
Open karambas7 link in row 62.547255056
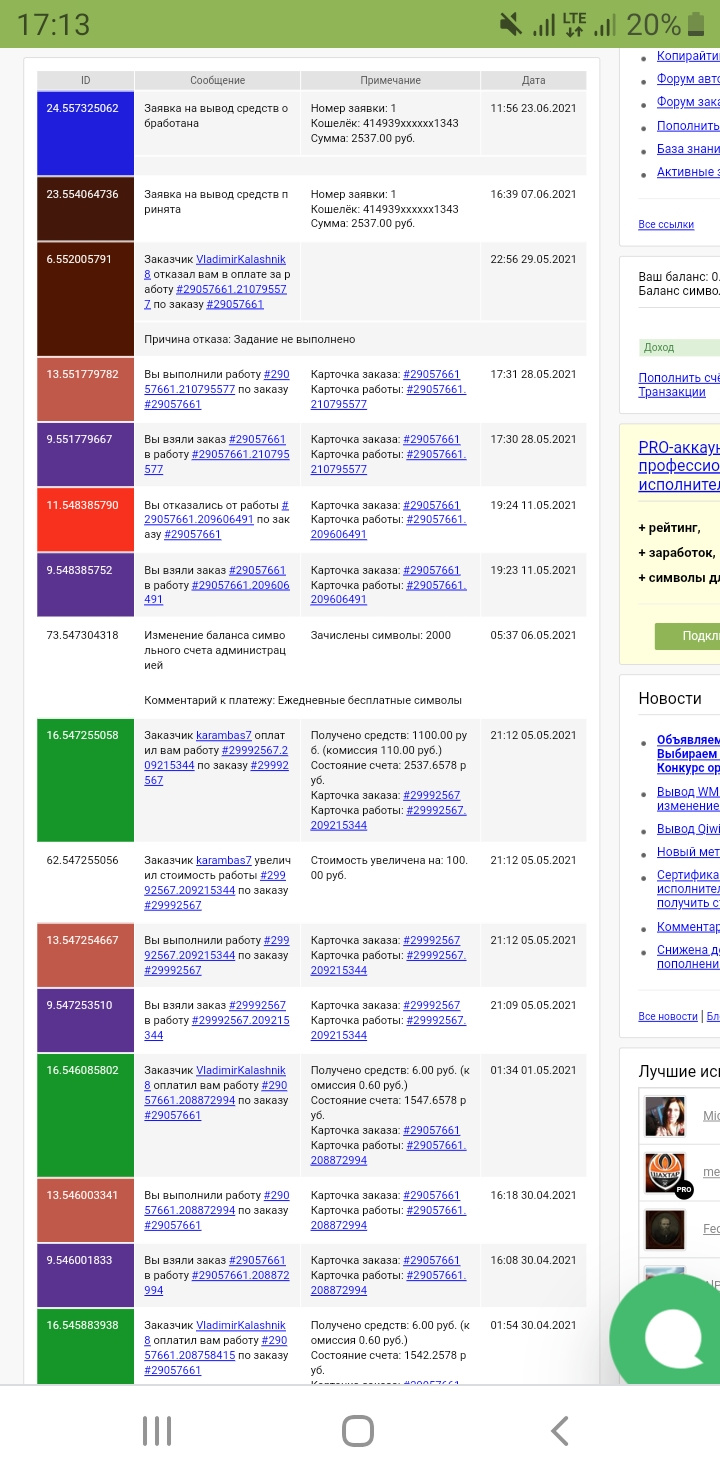tap(223, 860)
